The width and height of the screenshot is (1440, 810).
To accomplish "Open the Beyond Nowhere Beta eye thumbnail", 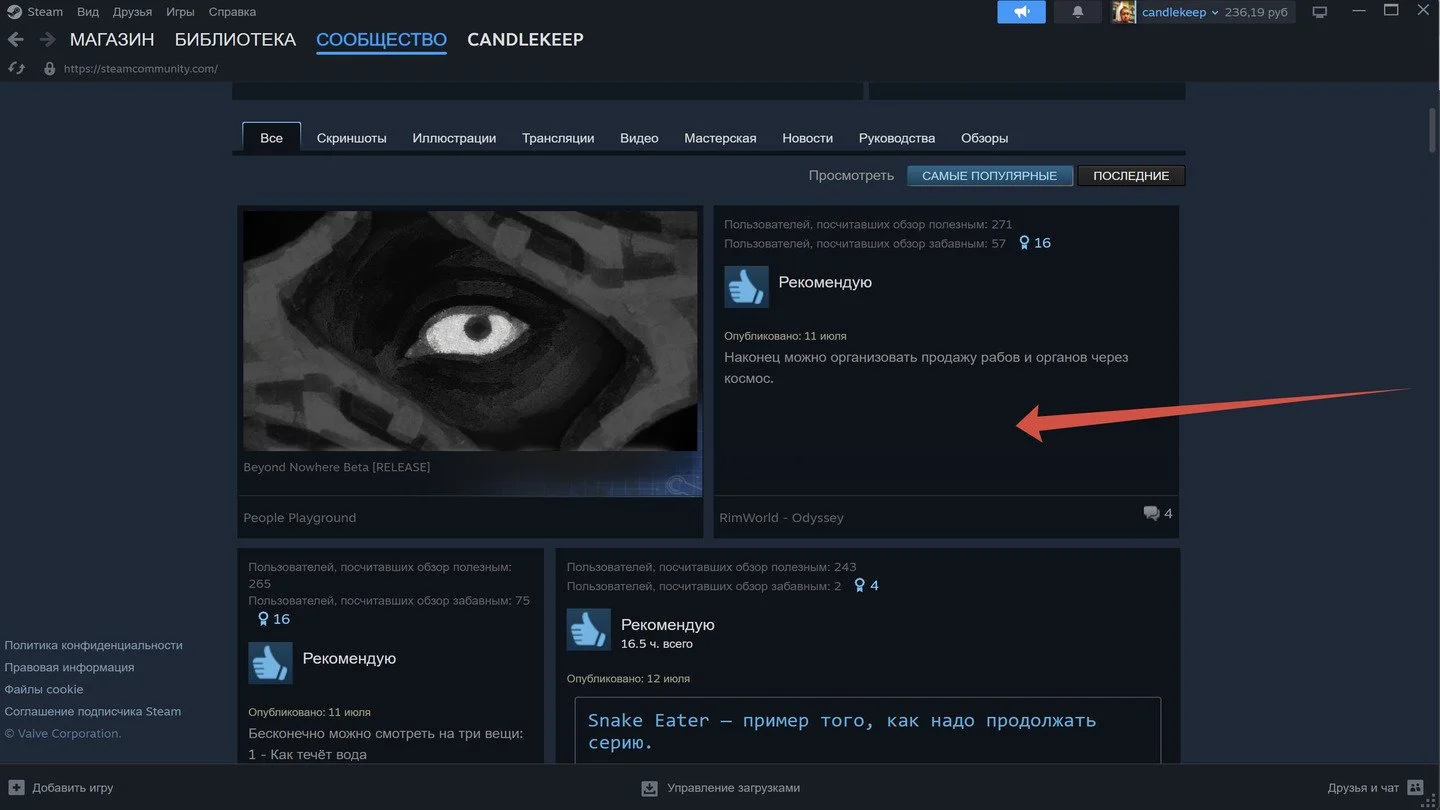I will pyautogui.click(x=470, y=331).
